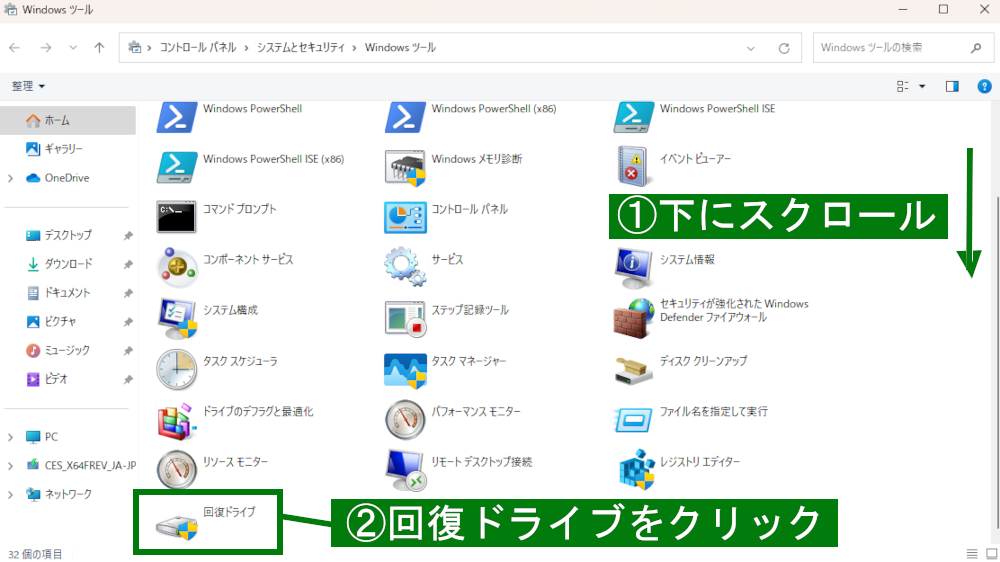Open サービス gear icon
The width and height of the screenshot is (1000, 562).
pos(405,267)
